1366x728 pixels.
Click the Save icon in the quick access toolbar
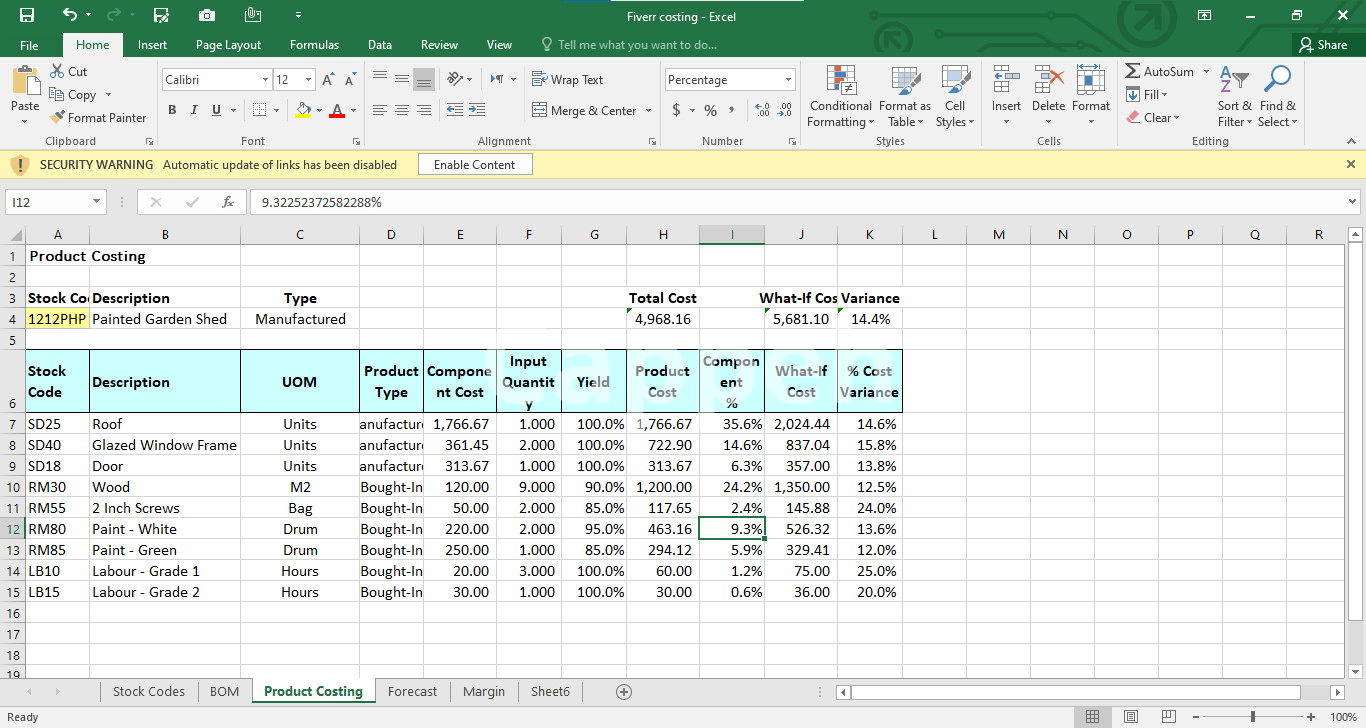pyautogui.click(x=27, y=15)
